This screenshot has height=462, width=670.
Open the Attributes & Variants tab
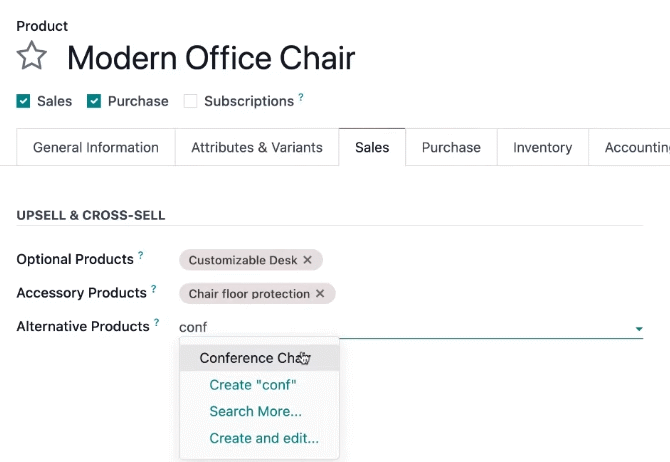[257, 147]
